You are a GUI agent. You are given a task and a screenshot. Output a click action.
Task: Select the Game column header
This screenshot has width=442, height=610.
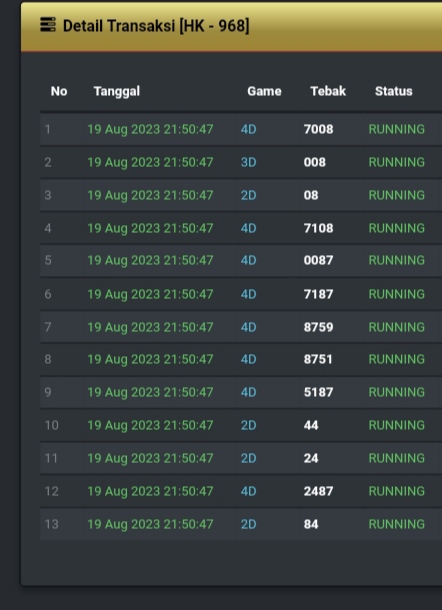click(x=264, y=91)
